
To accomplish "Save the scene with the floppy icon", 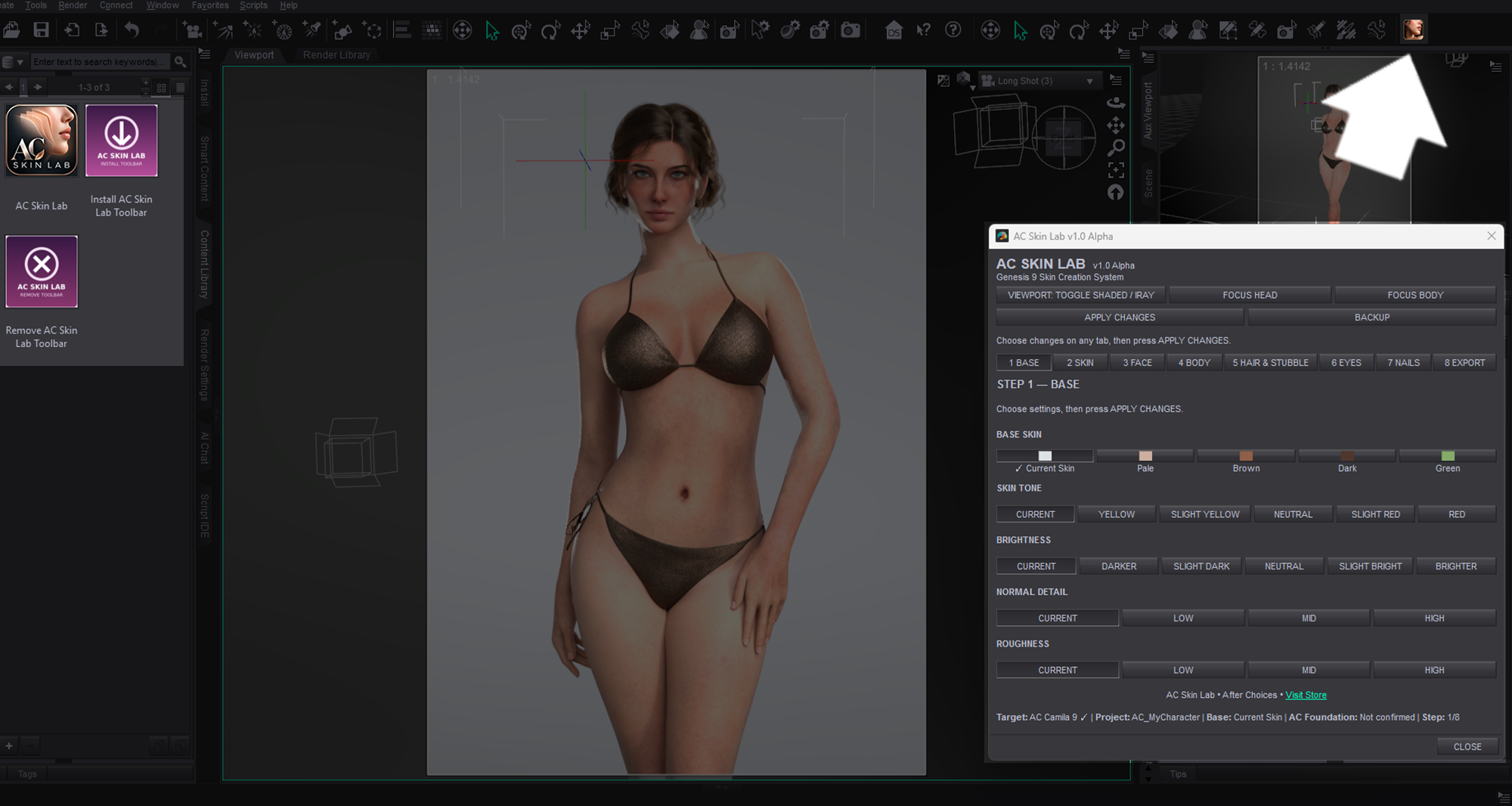I will (41, 30).
